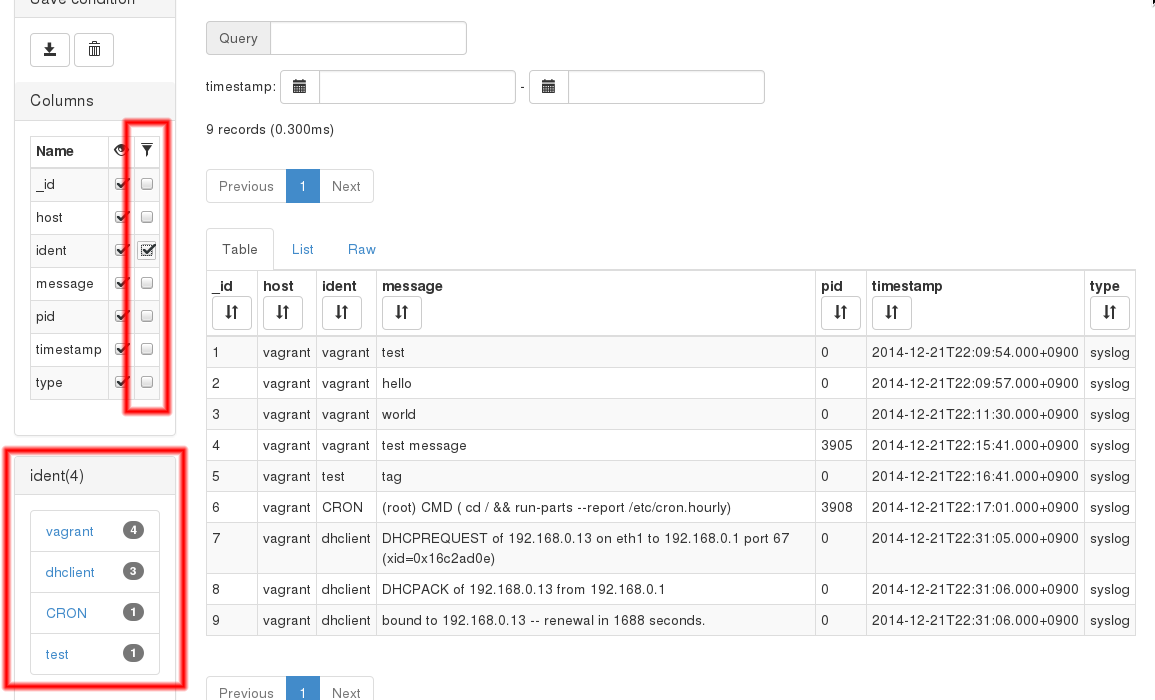Sort records by the _id column

(231, 313)
